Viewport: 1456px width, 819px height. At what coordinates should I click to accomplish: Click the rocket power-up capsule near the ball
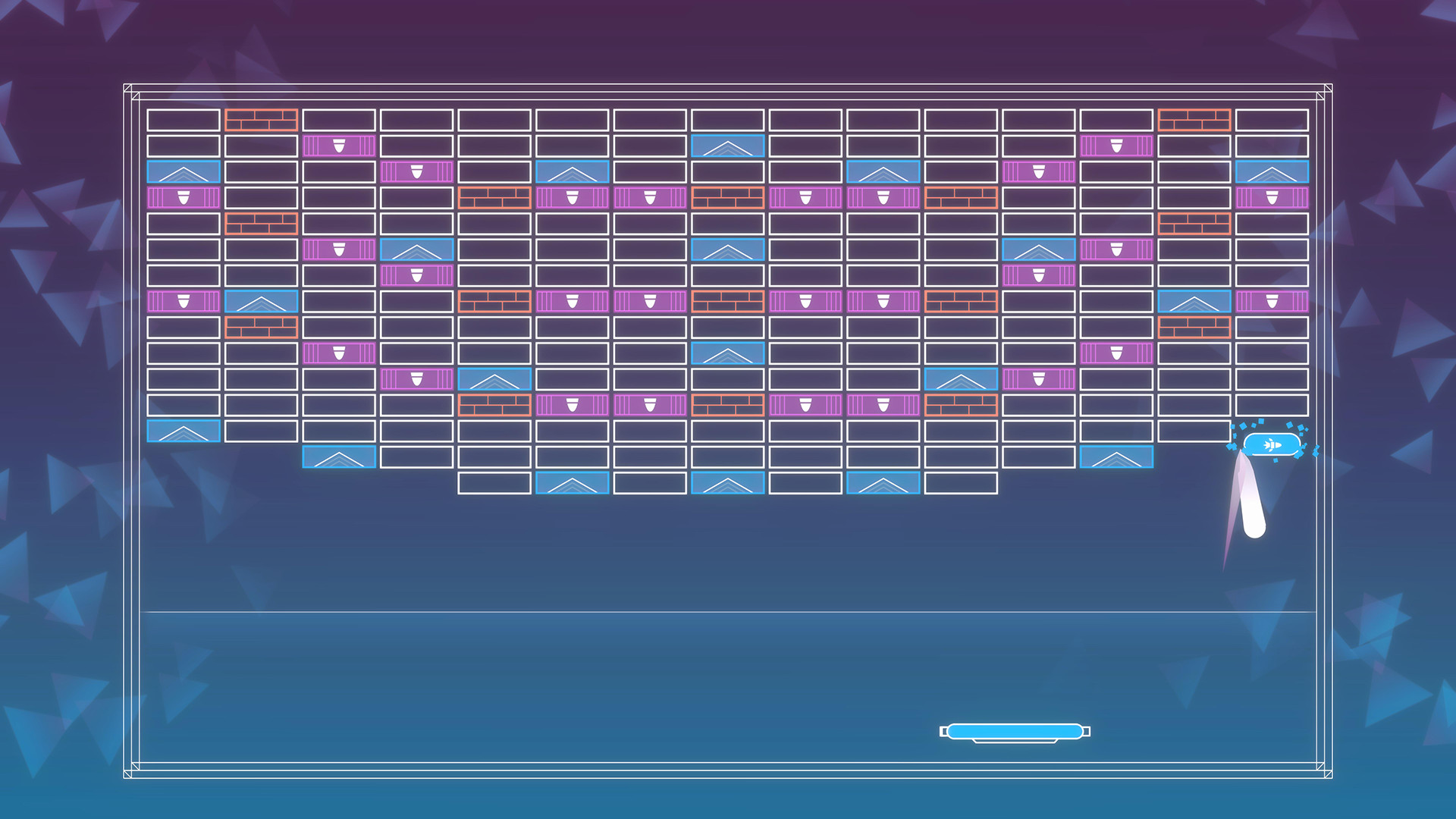(x=1272, y=444)
